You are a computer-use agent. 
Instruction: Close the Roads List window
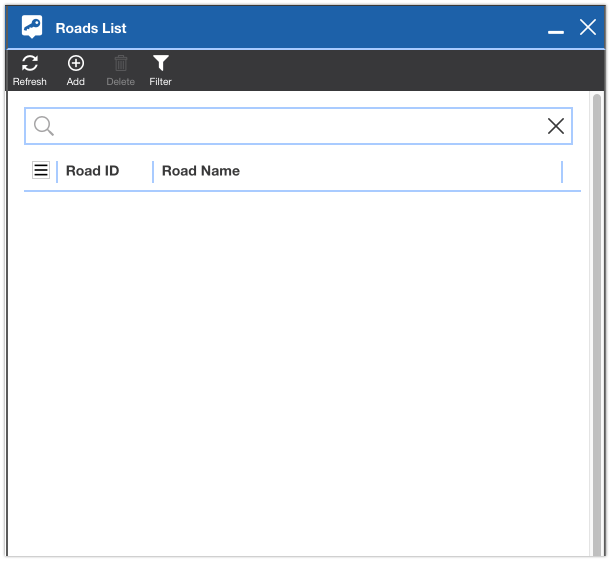[588, 27]
